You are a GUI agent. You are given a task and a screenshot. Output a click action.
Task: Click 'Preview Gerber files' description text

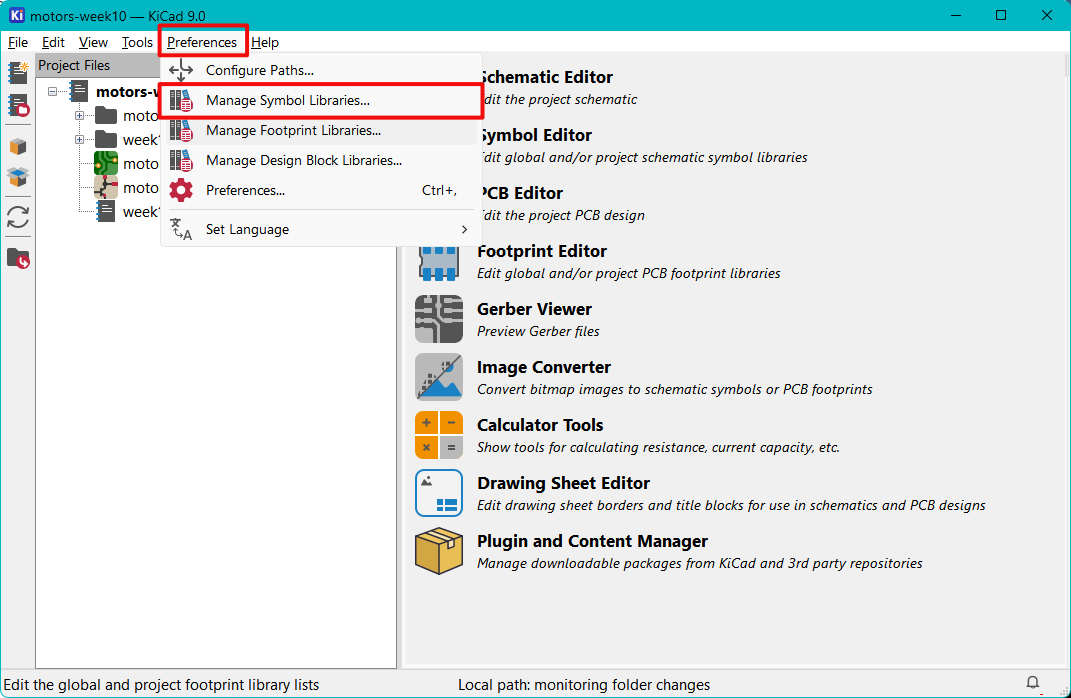pos(538,331)
